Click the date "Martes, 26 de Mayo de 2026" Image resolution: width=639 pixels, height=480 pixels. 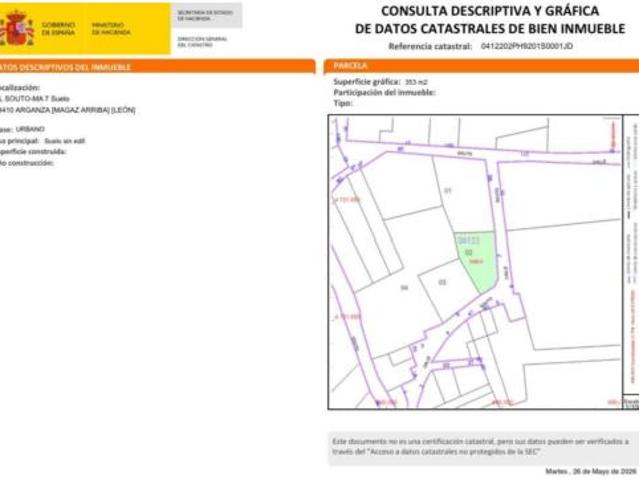coord(591,471)
